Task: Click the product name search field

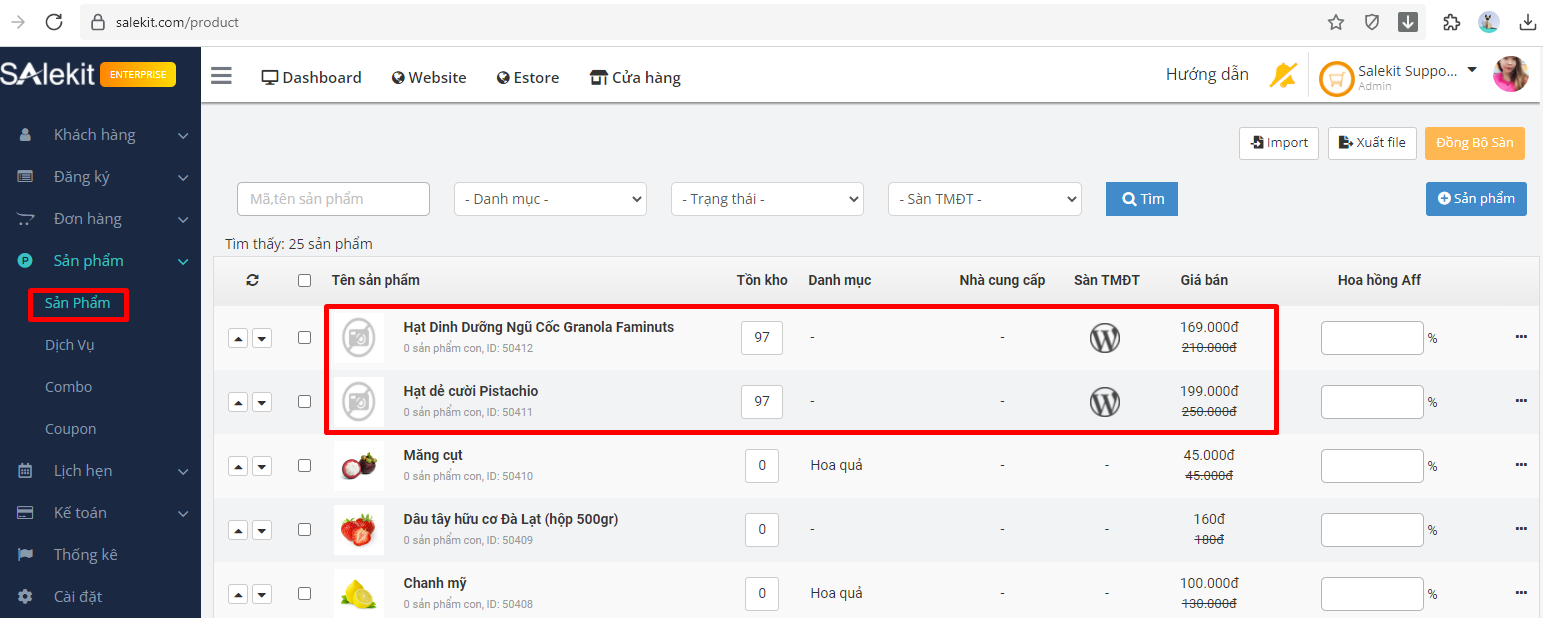Action: (x=333, y=199)
